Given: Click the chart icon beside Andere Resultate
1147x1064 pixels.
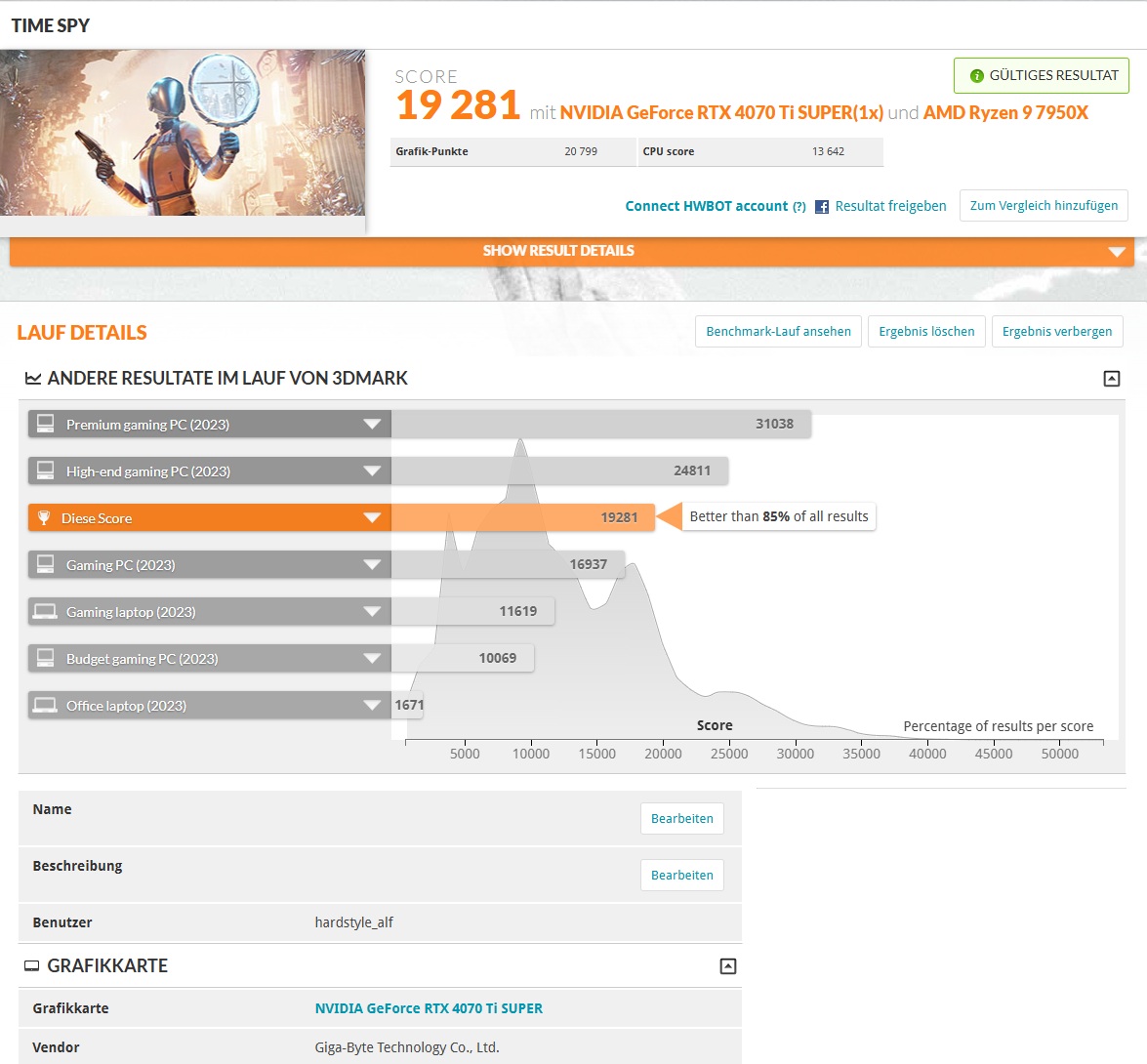Looking at the screenshot, I should 33,379.
